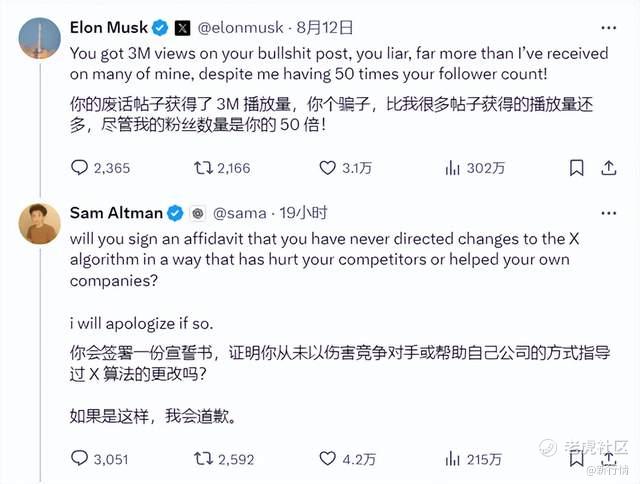The image size is (640, 484).
Task: Open the @sama handle link
Action: pyautogui.click(x=240, y=213)
